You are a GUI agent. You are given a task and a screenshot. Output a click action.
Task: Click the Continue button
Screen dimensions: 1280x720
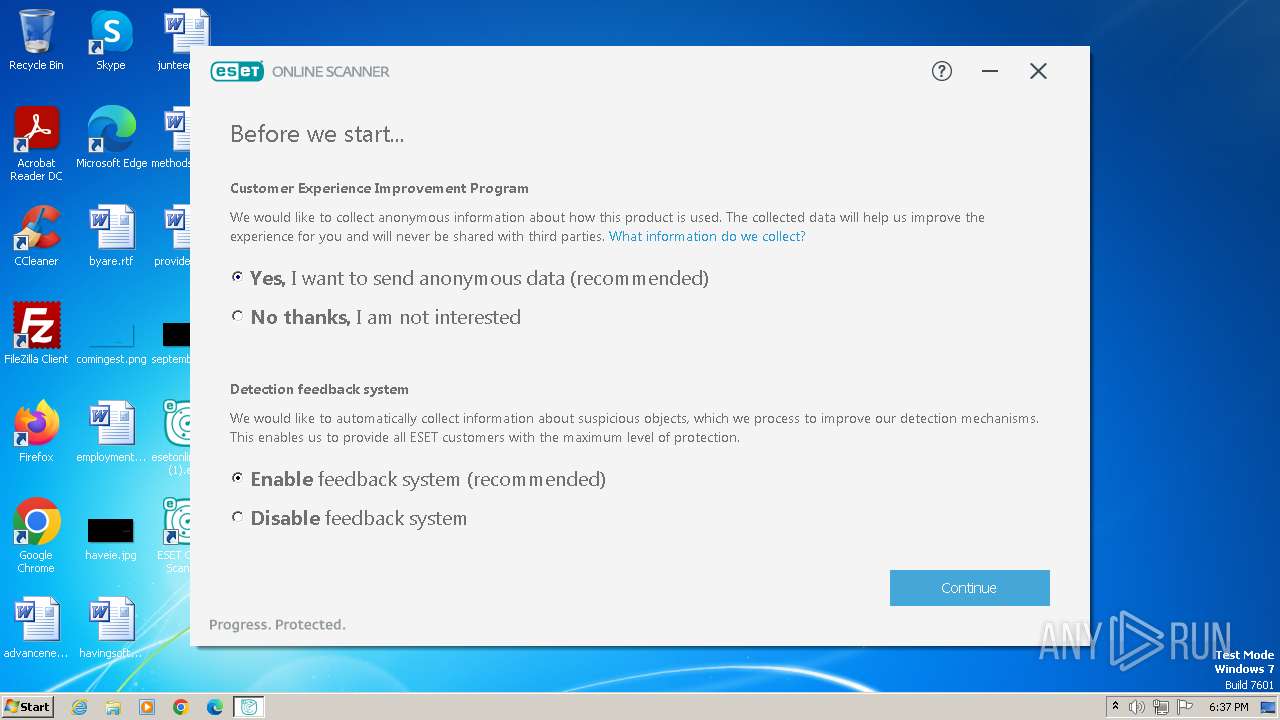[x=970, y=588]
